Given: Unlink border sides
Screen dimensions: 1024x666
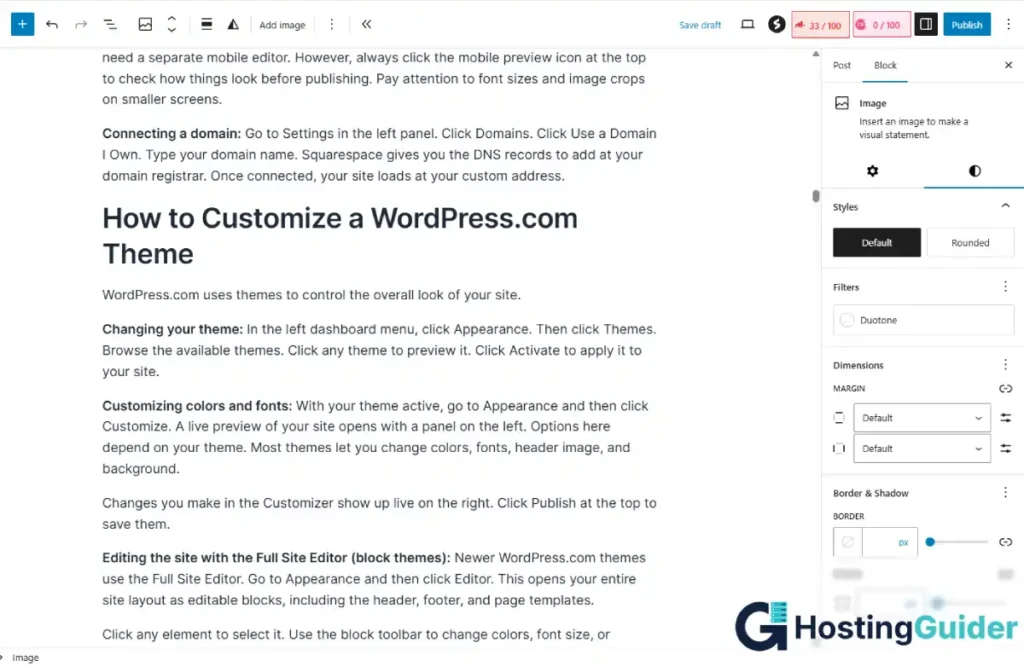Looking at the screenshot, I should 1006,542.
